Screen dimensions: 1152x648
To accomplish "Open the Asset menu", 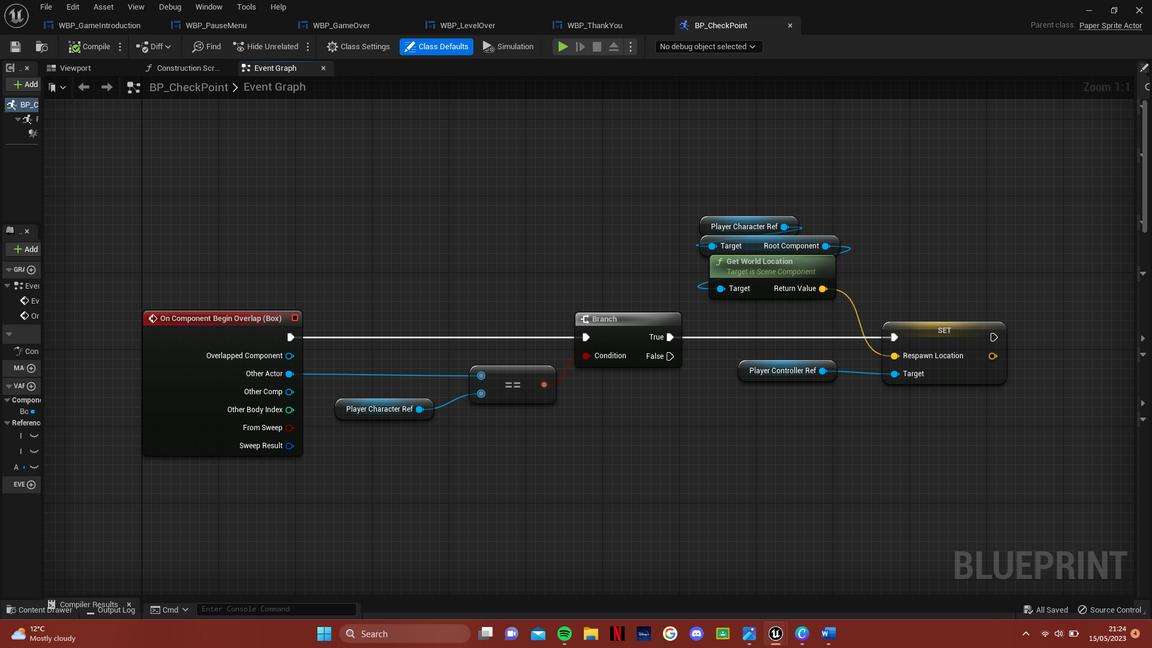I will click(104, 7).
